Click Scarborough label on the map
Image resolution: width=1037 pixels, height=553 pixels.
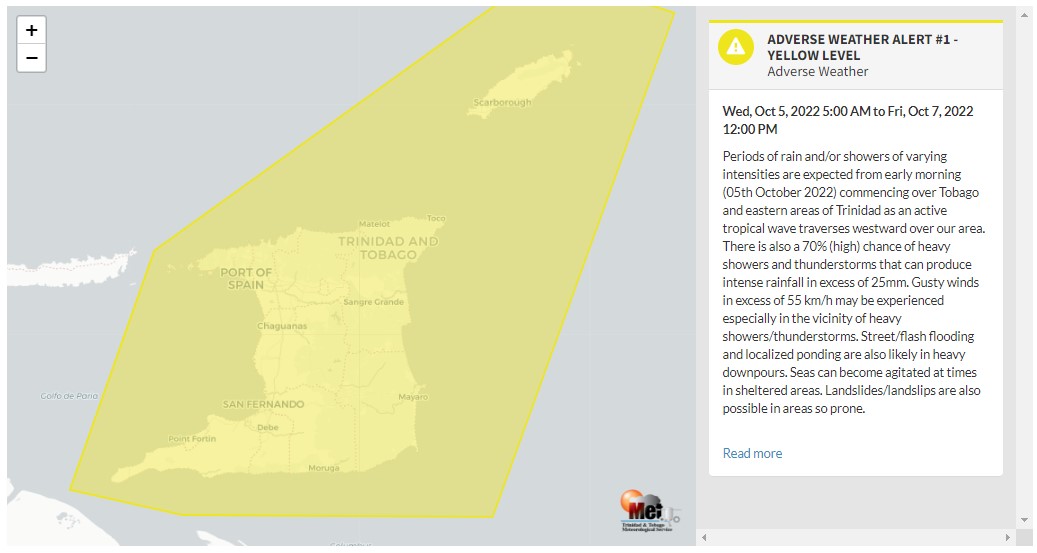point(502,103)
